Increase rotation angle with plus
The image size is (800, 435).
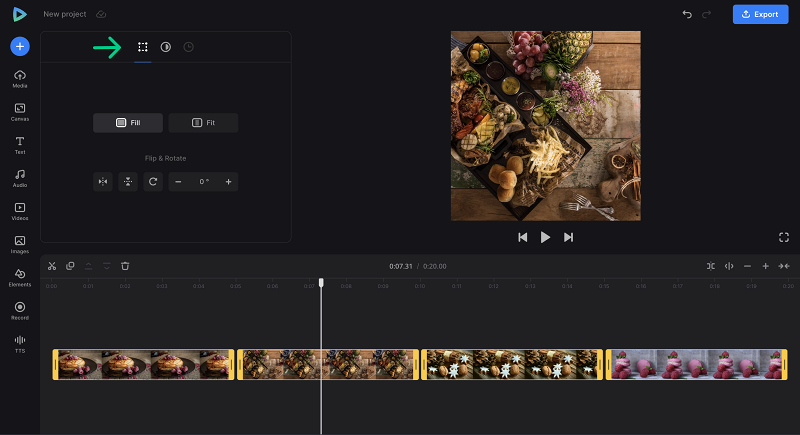pos(229,182)
